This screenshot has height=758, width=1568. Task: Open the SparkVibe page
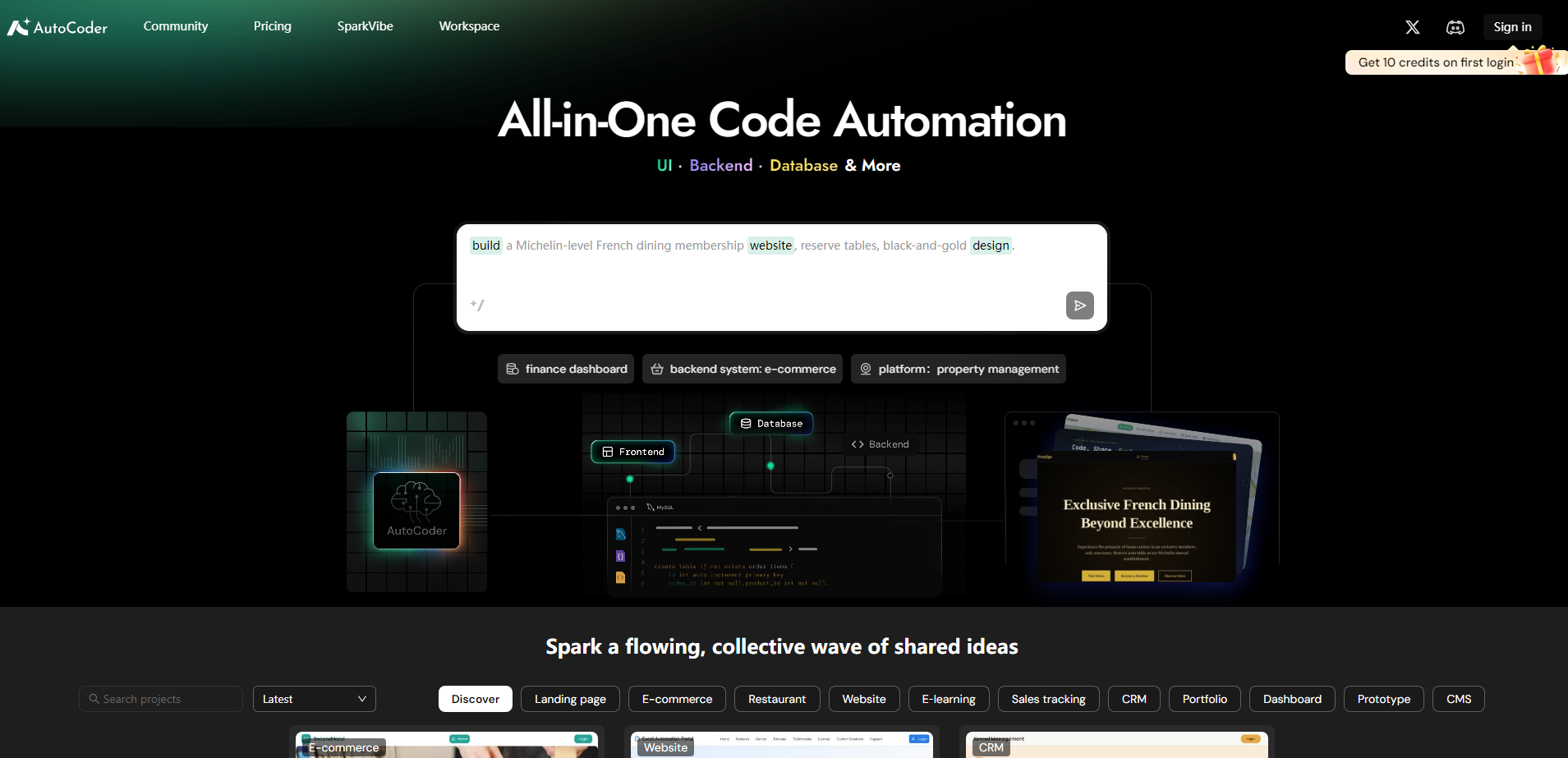pos(365,25)
